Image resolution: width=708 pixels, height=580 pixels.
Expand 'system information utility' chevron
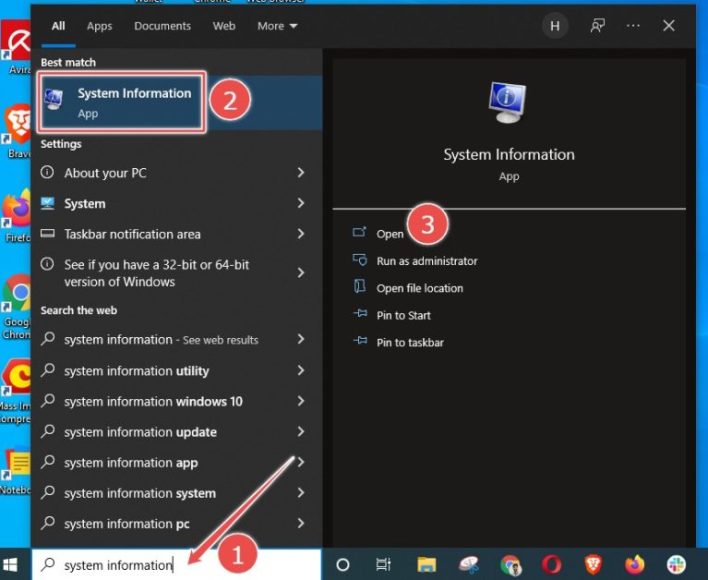(301, 371)
